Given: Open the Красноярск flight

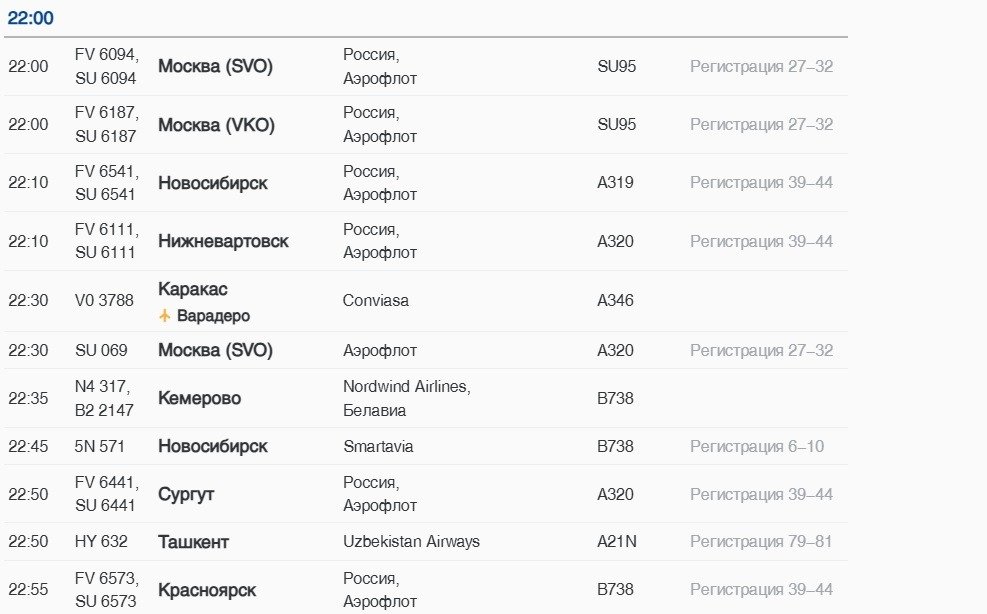Looking at the screenshot, I should (x=207, y=590).
